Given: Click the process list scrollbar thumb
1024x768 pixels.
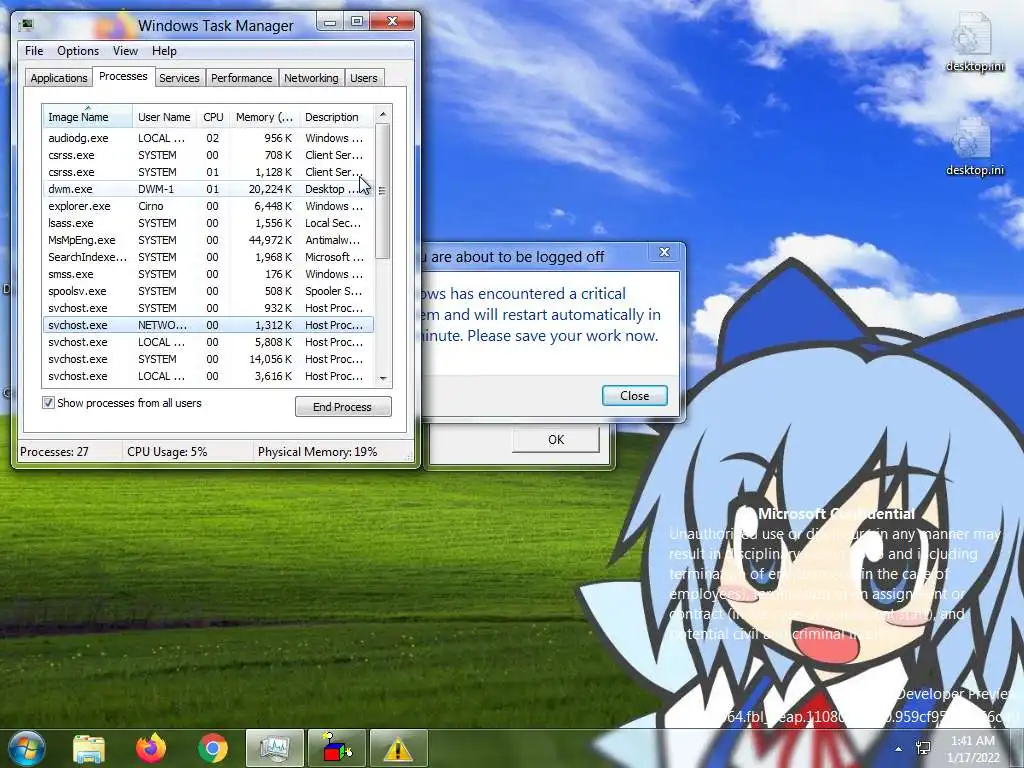Looking at the screenshot, I should (x=383, y=191).
